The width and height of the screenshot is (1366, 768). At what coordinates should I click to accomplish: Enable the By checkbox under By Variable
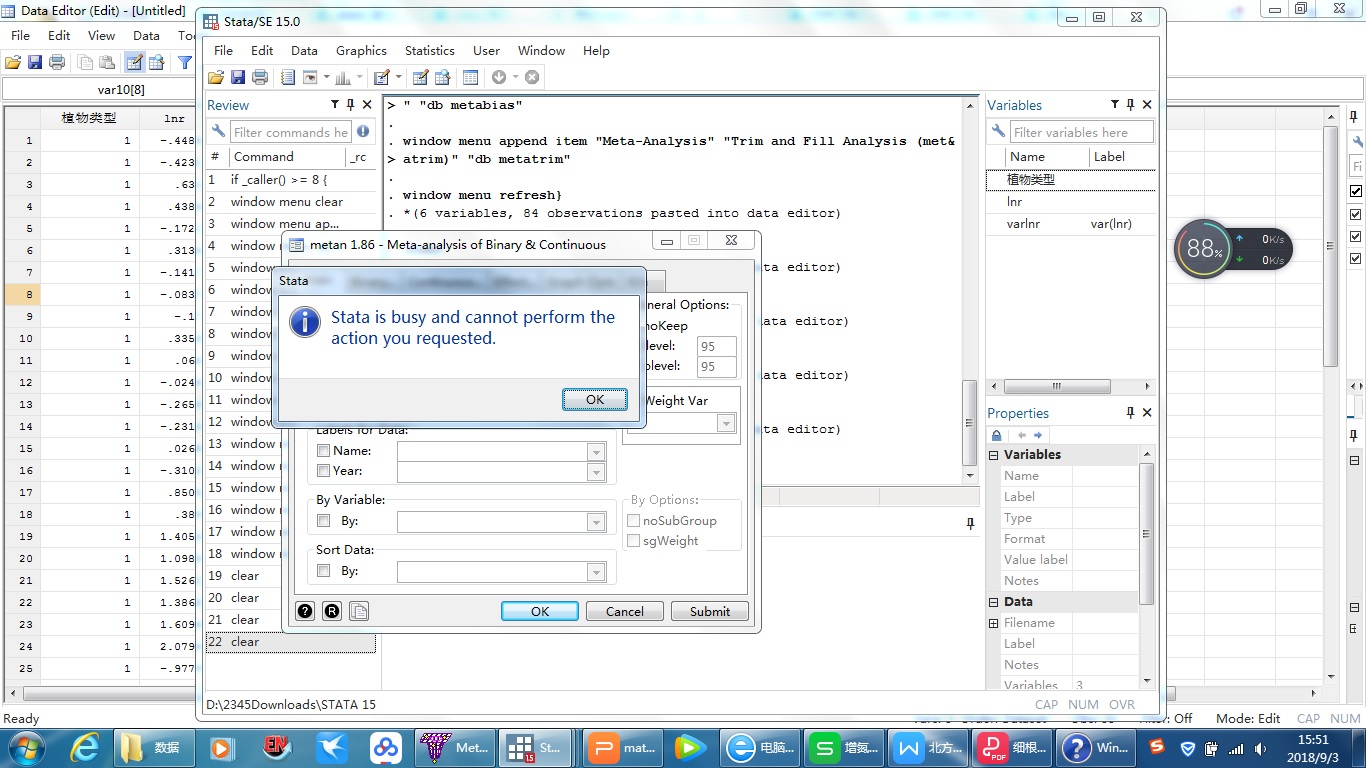(x=323, y=521)
